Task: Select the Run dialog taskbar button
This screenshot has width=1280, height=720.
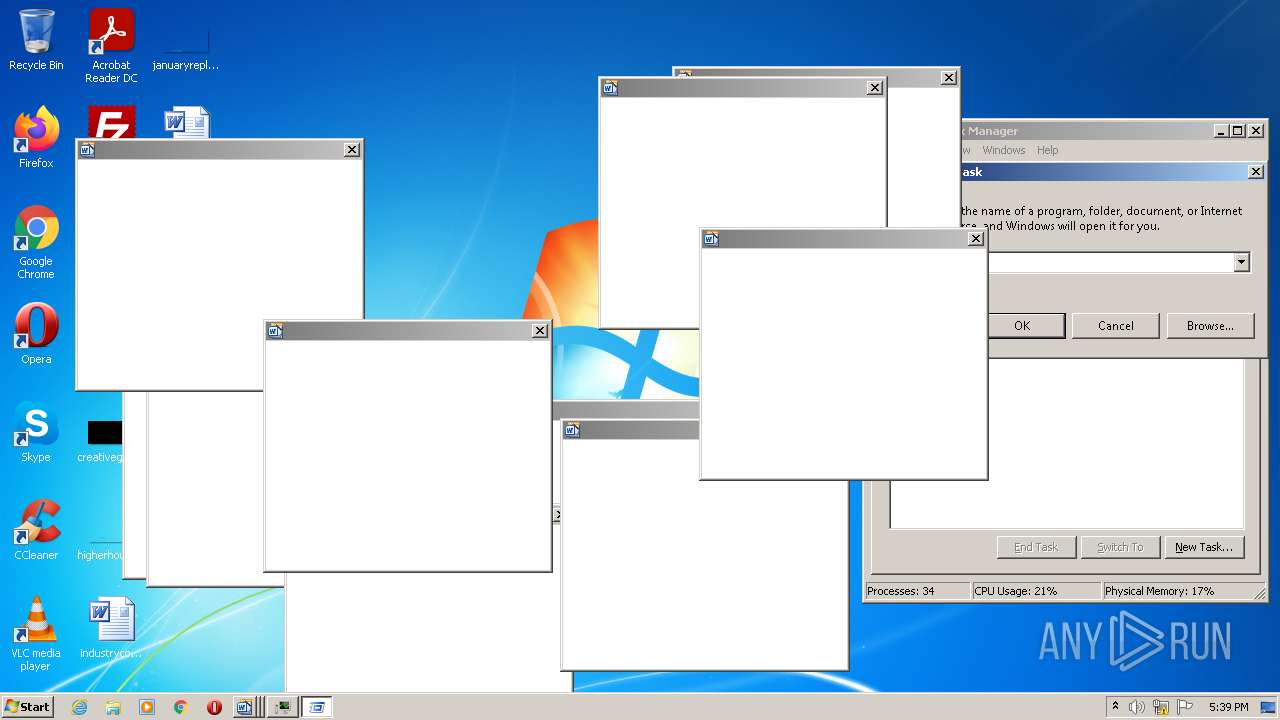Action: tap(317, 707)
